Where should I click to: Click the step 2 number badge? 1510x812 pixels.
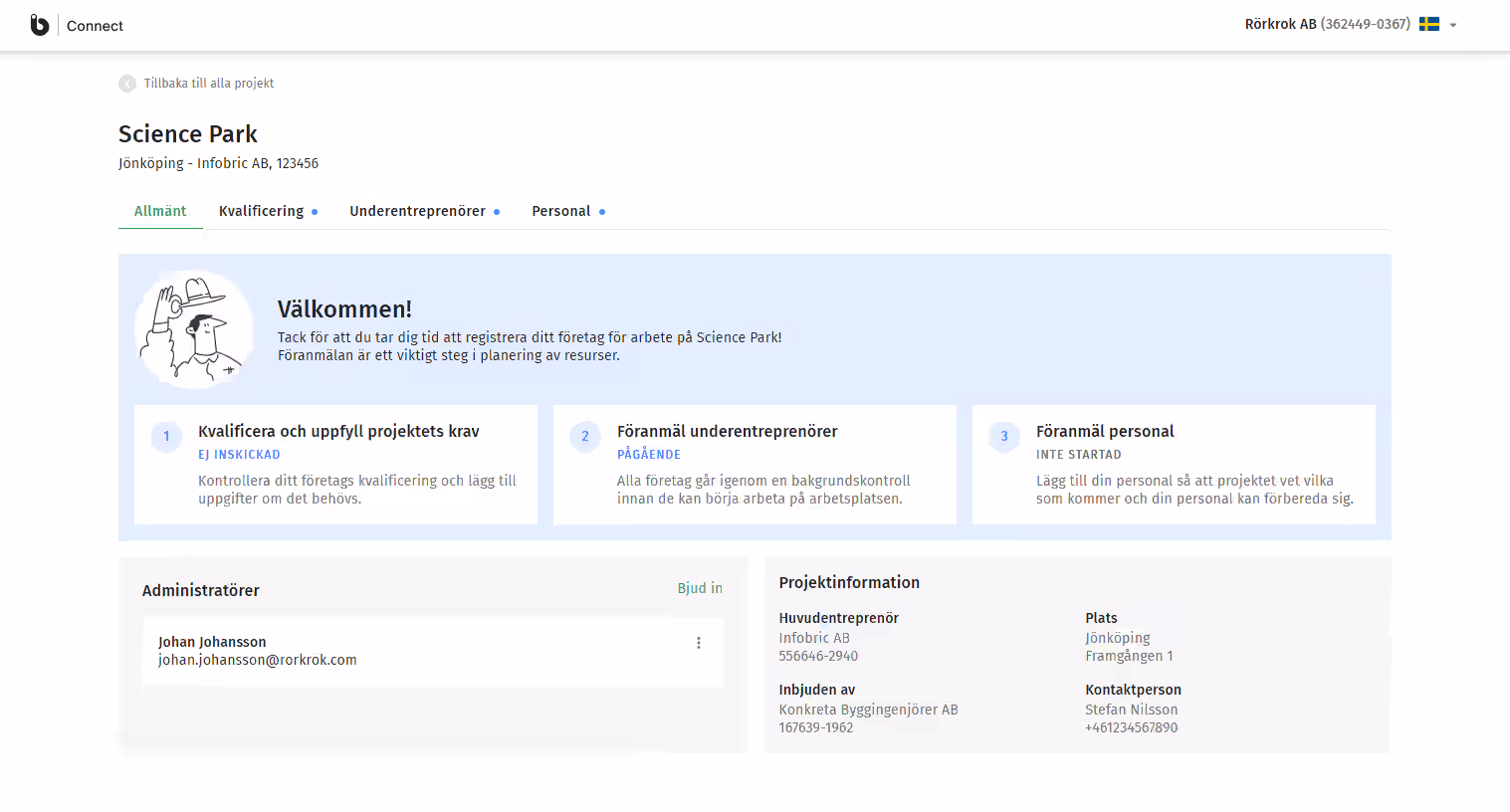585,436
